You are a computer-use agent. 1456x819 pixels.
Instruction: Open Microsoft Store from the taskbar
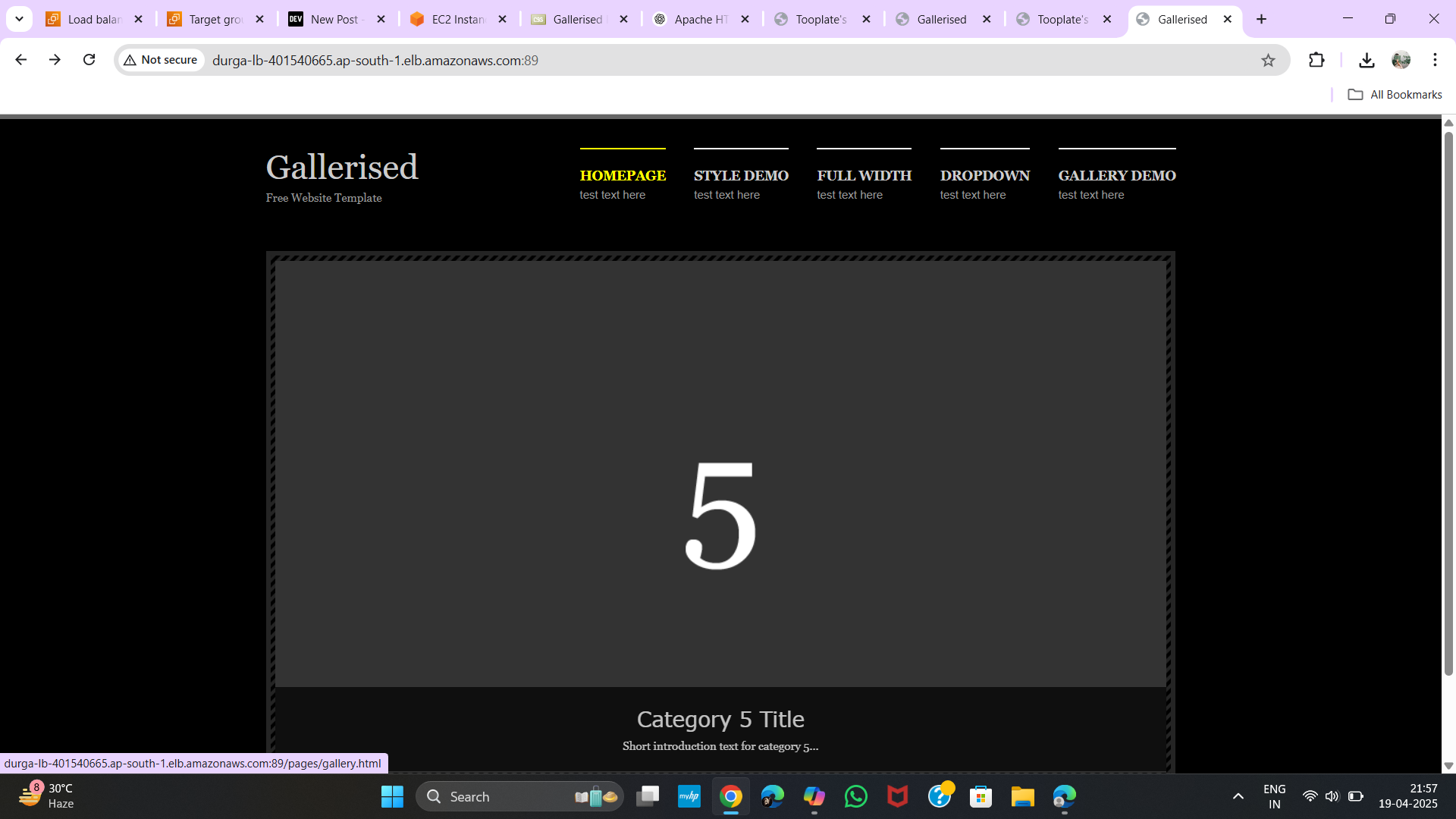click(x=981, y=796)
